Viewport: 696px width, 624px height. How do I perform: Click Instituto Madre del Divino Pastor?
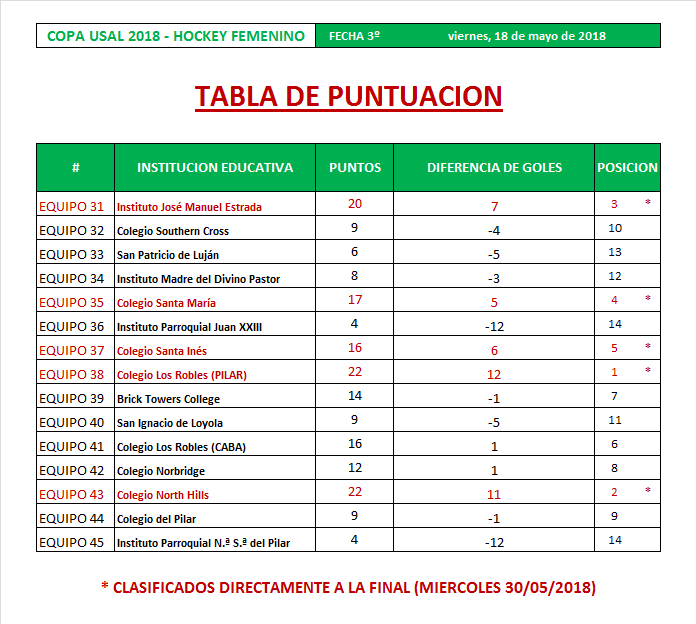click(x=198, y=279)
